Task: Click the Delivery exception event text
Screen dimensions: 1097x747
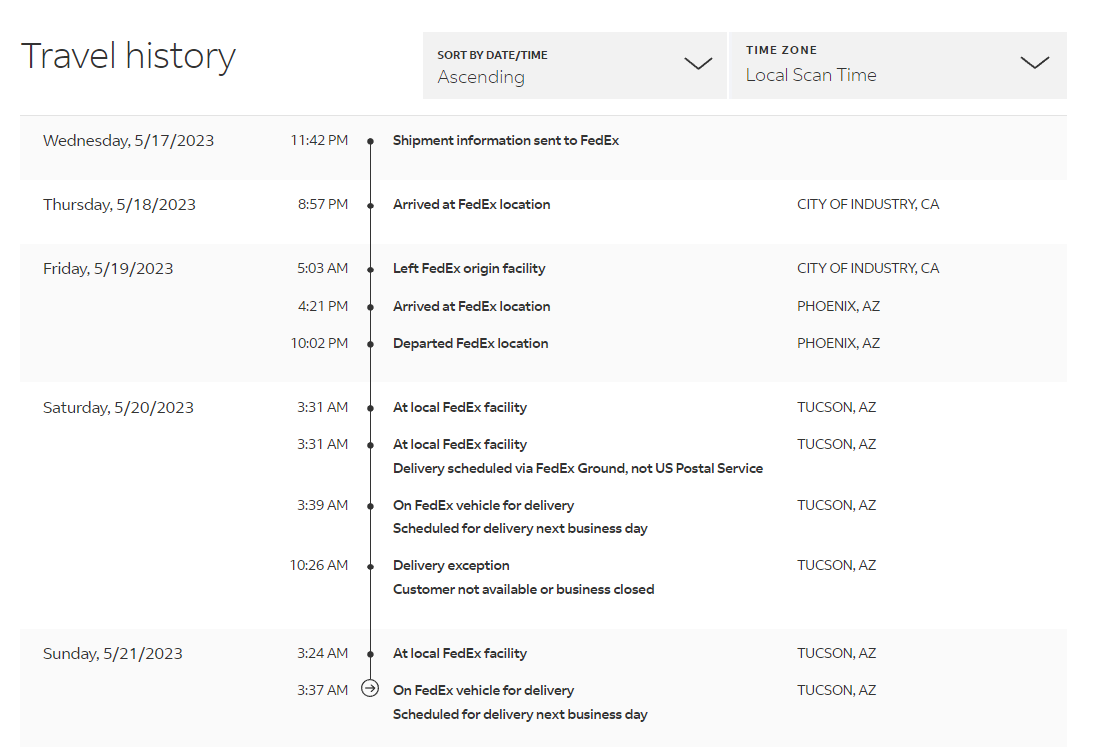Action: [x=451, y=565]
